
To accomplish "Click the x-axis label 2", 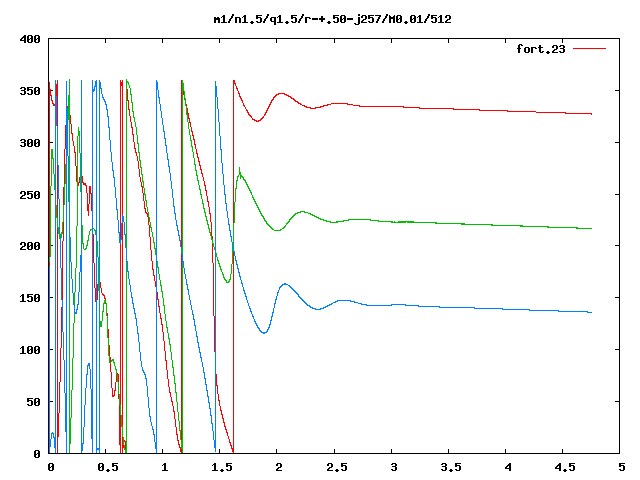I will (278, 467).
